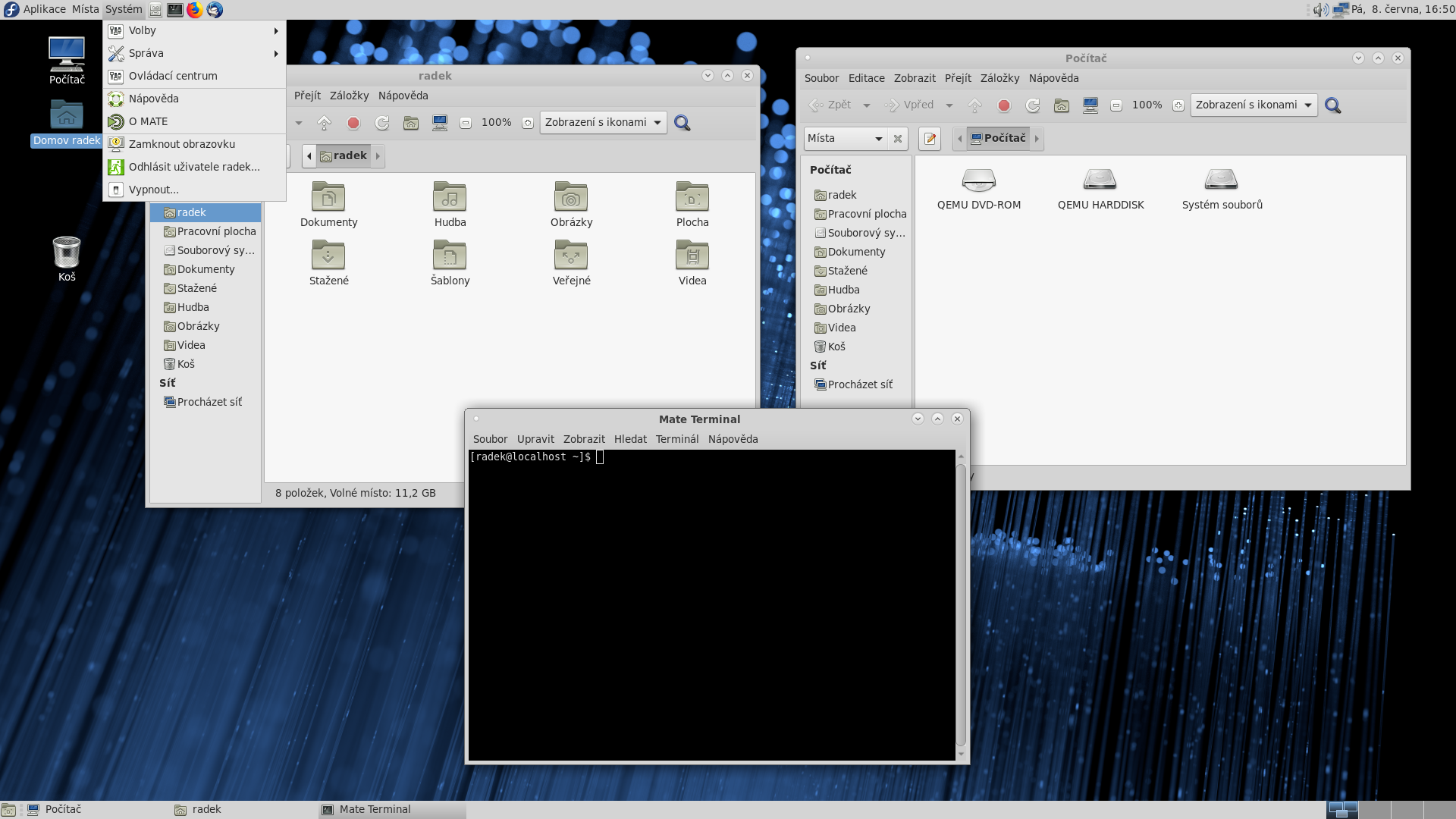
Task: Close the Místa side pane with X
Action: (x=898, y=139)
